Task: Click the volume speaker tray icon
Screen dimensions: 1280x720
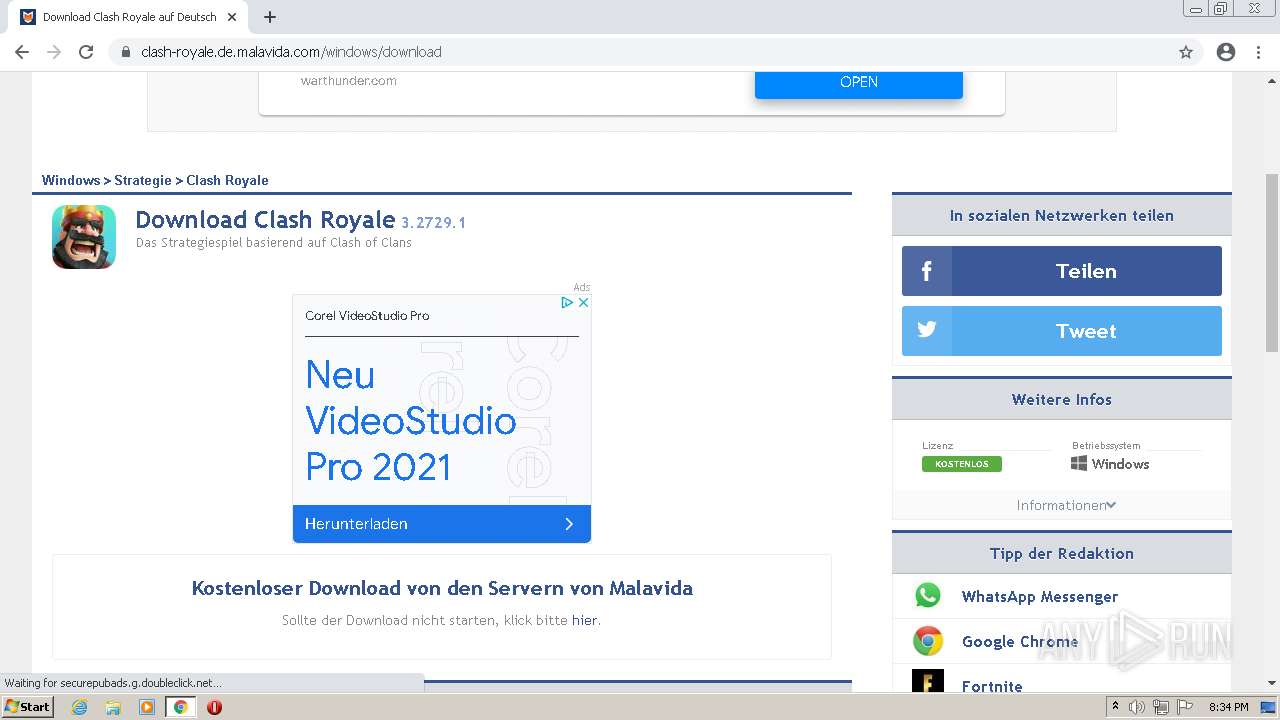Action: click(x=1137, y=707)
